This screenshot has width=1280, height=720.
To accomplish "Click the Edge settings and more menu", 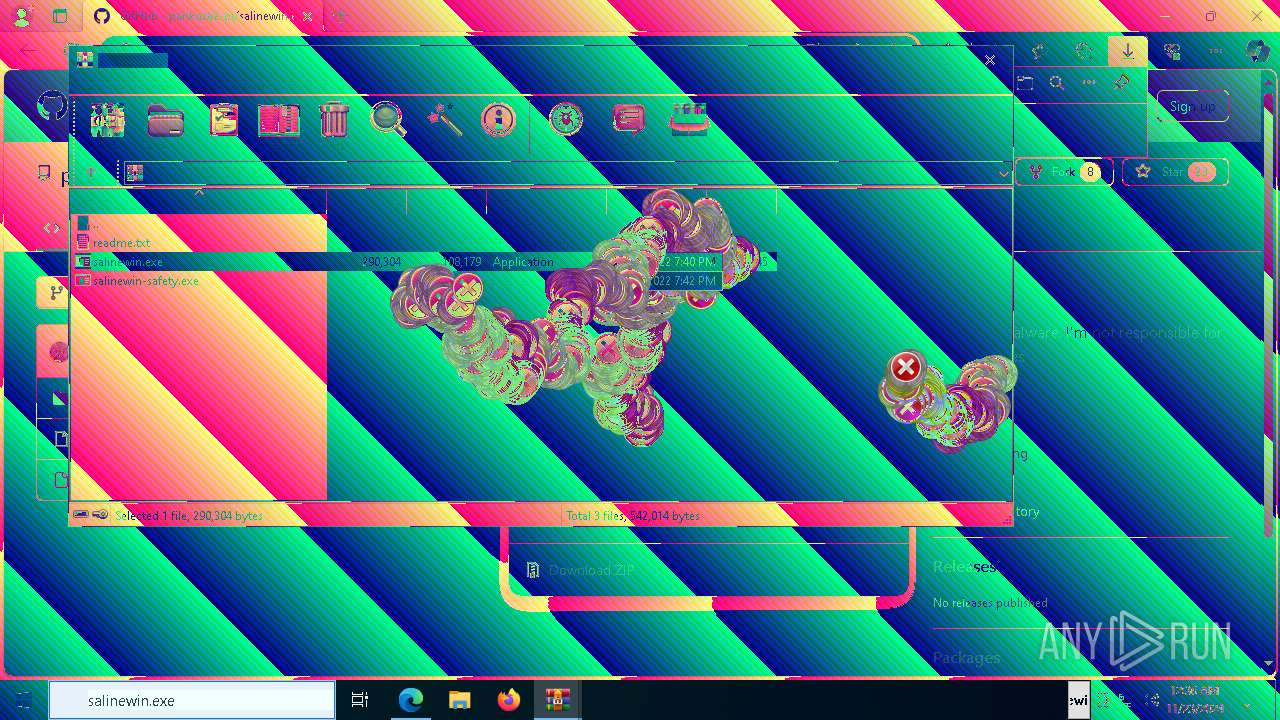I will (1216, 52).
